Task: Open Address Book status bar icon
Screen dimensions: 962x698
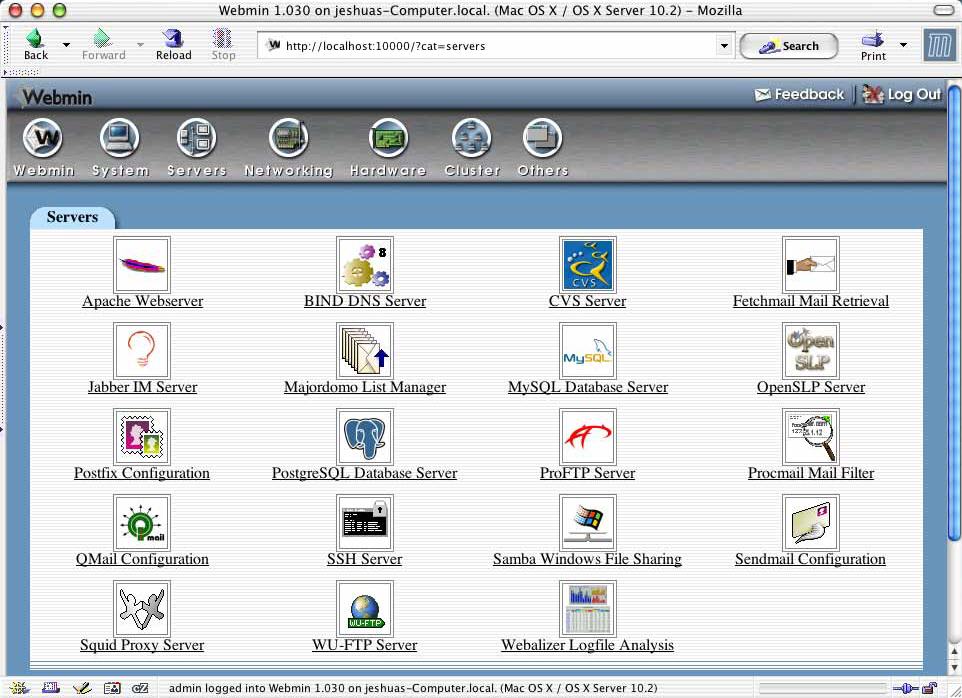Action: 112,688
